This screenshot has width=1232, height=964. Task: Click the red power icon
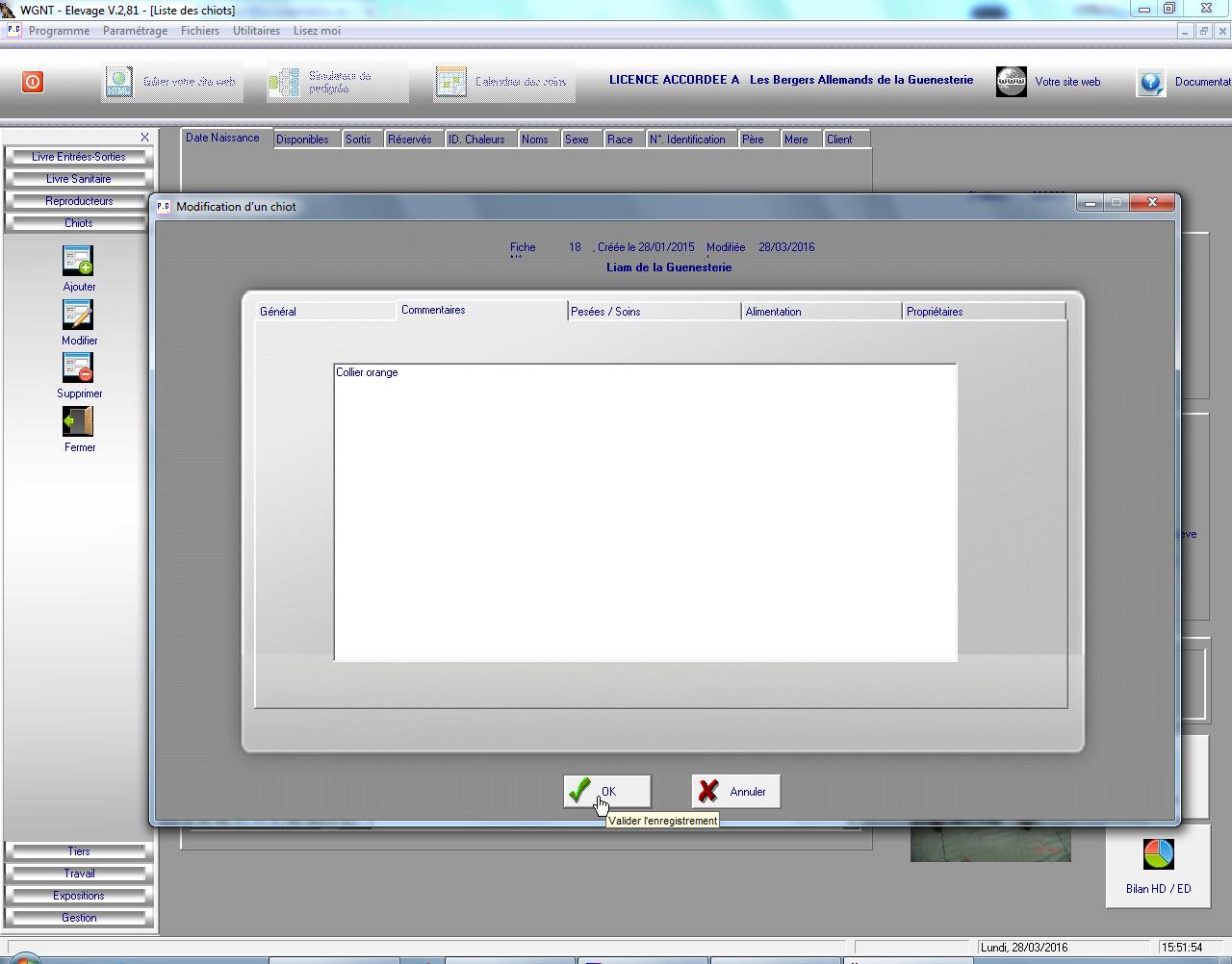pyautogui.click(x=33, y=82)
